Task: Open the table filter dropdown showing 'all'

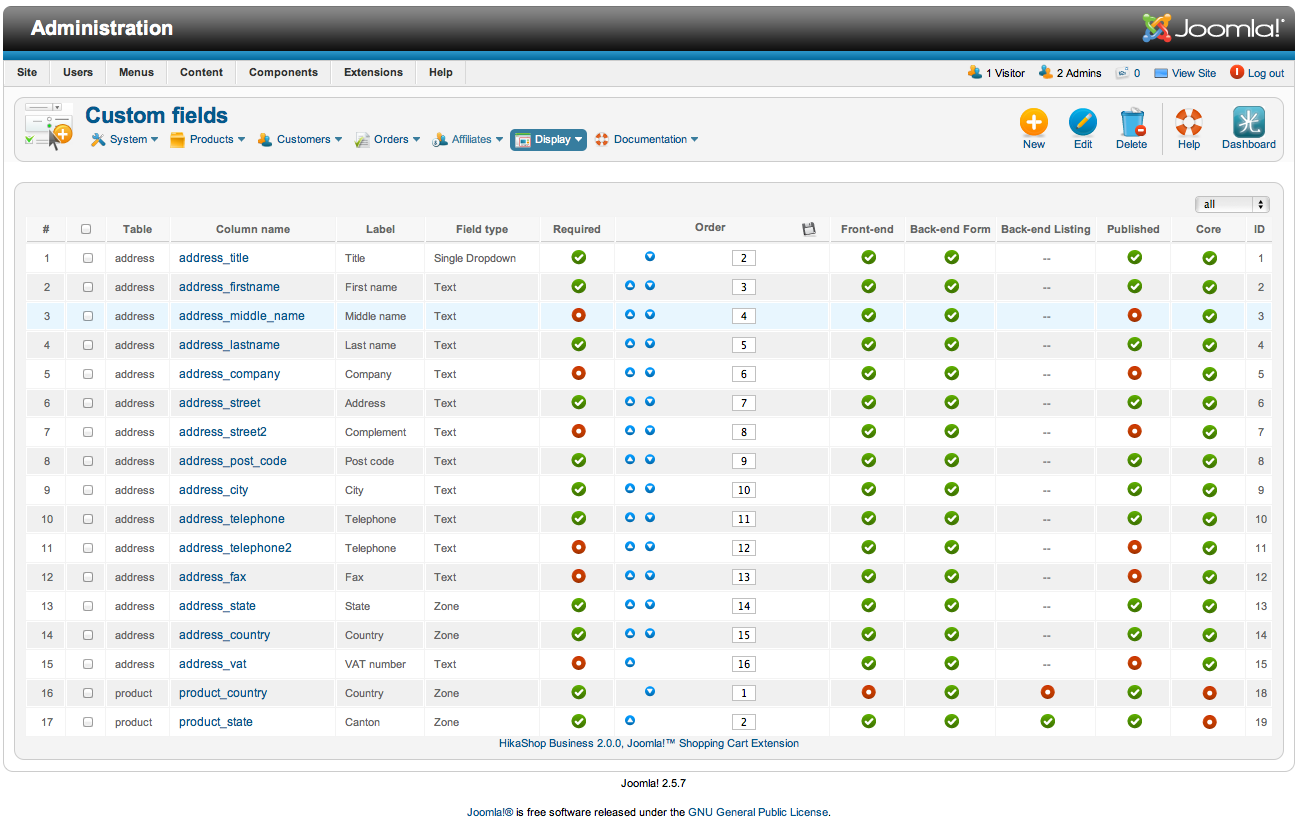Action: (x=1231, y=204)
